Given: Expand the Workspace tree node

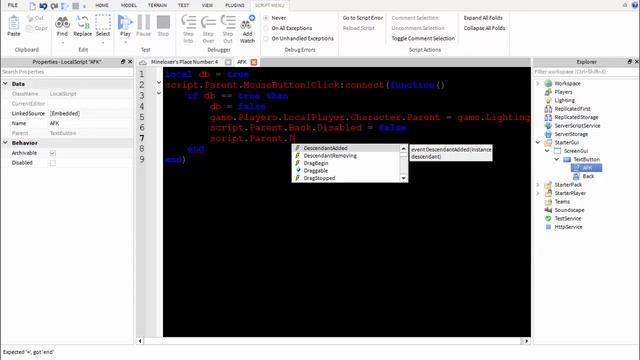Looking at the screenshot, I should (538, 83).
